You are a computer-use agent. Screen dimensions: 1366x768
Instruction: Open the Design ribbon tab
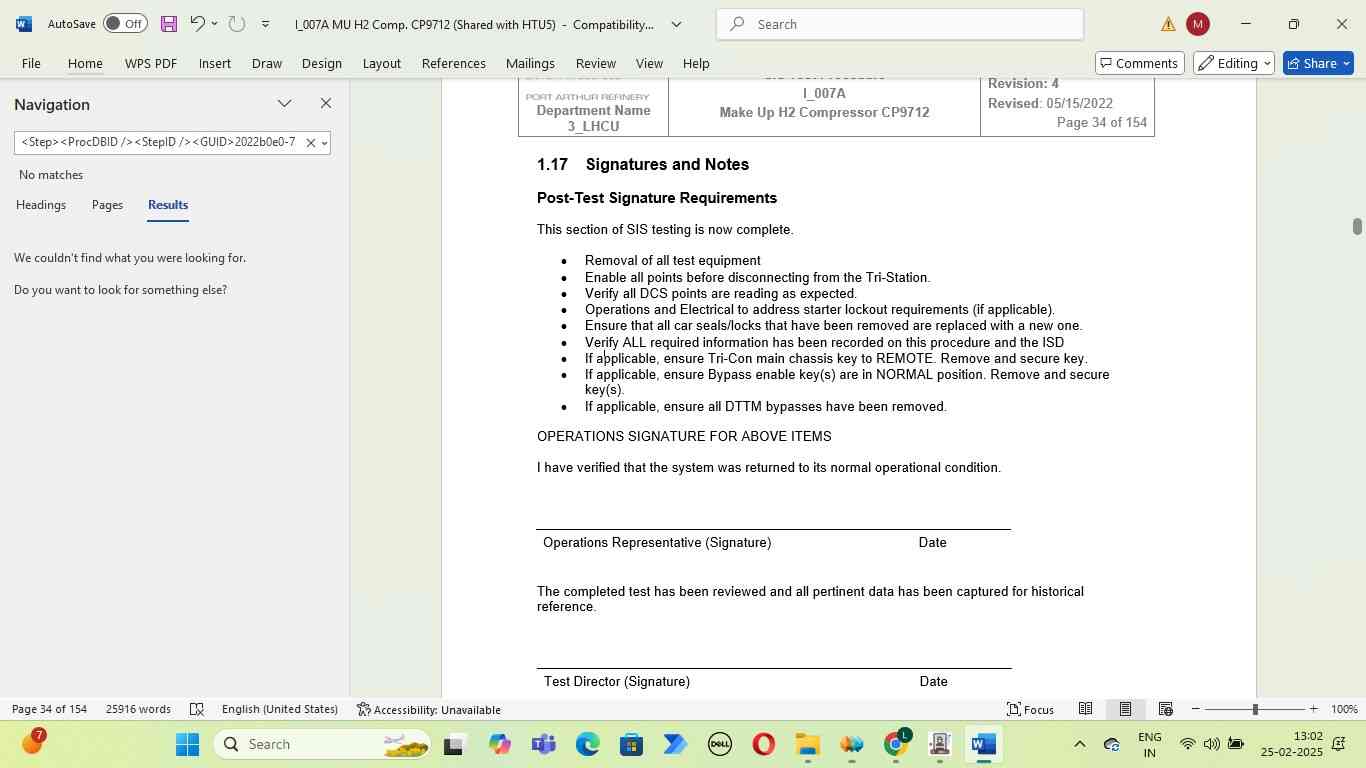322,63
